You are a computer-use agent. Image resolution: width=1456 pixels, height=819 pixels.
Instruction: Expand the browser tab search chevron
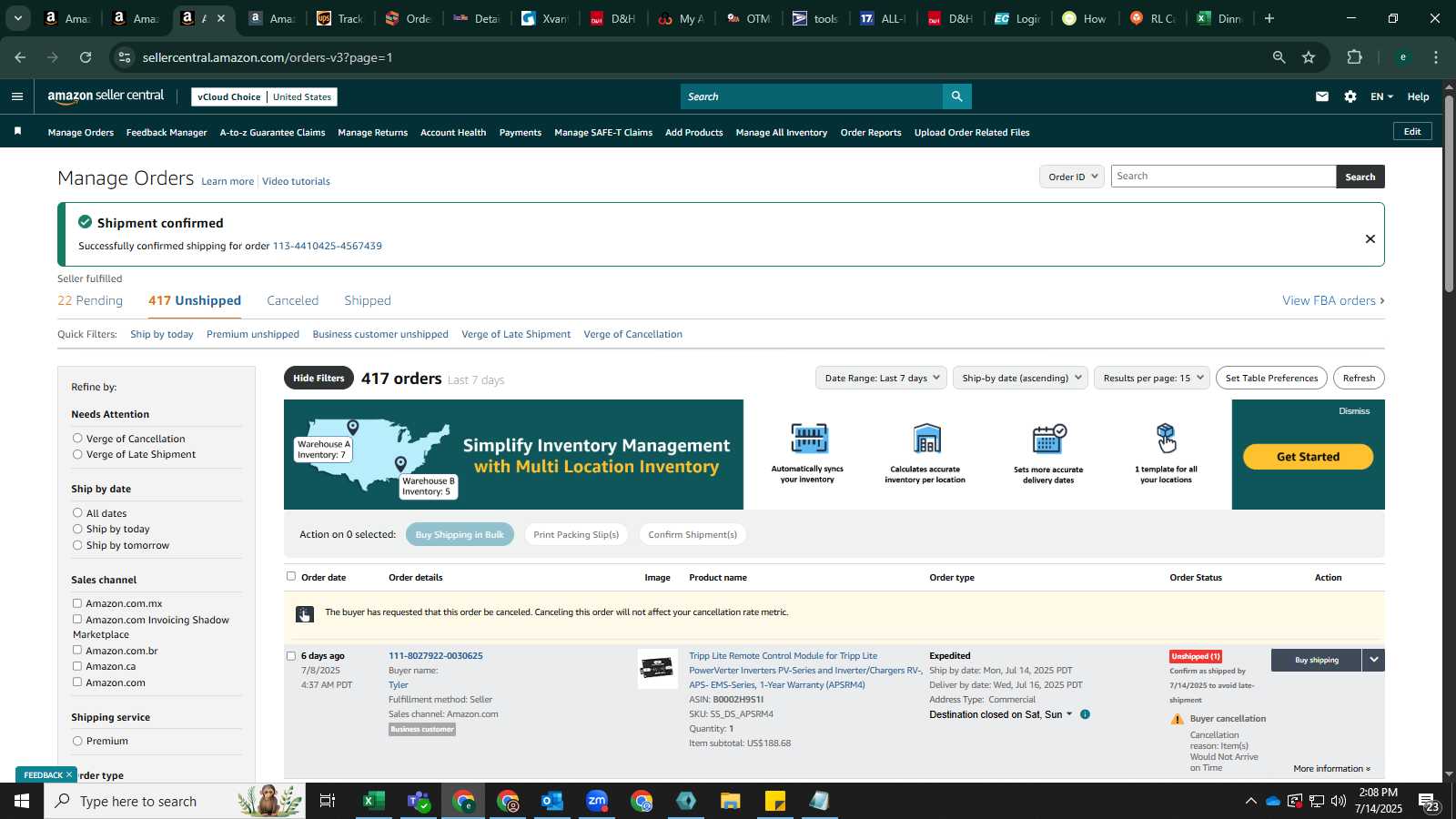tap(17, 18)
